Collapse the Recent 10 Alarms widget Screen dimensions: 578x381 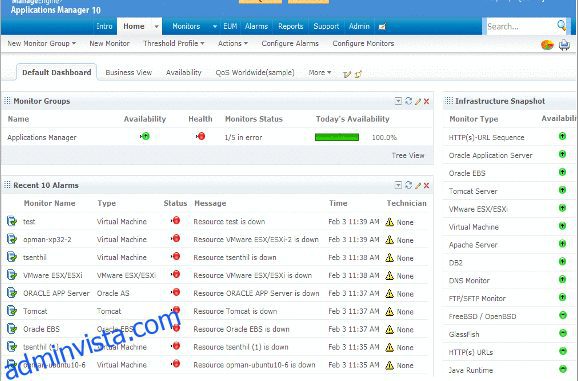(398, 185)
